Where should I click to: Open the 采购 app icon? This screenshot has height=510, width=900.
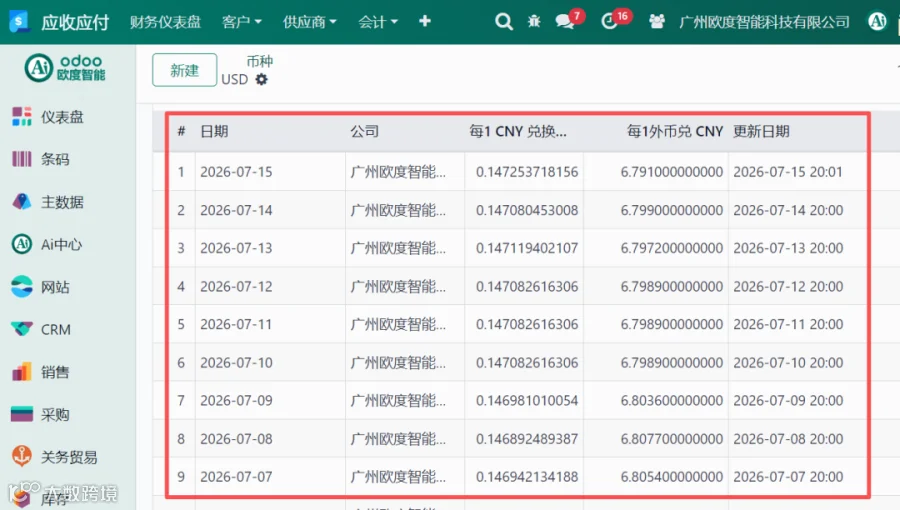click(x=22, y=414)
